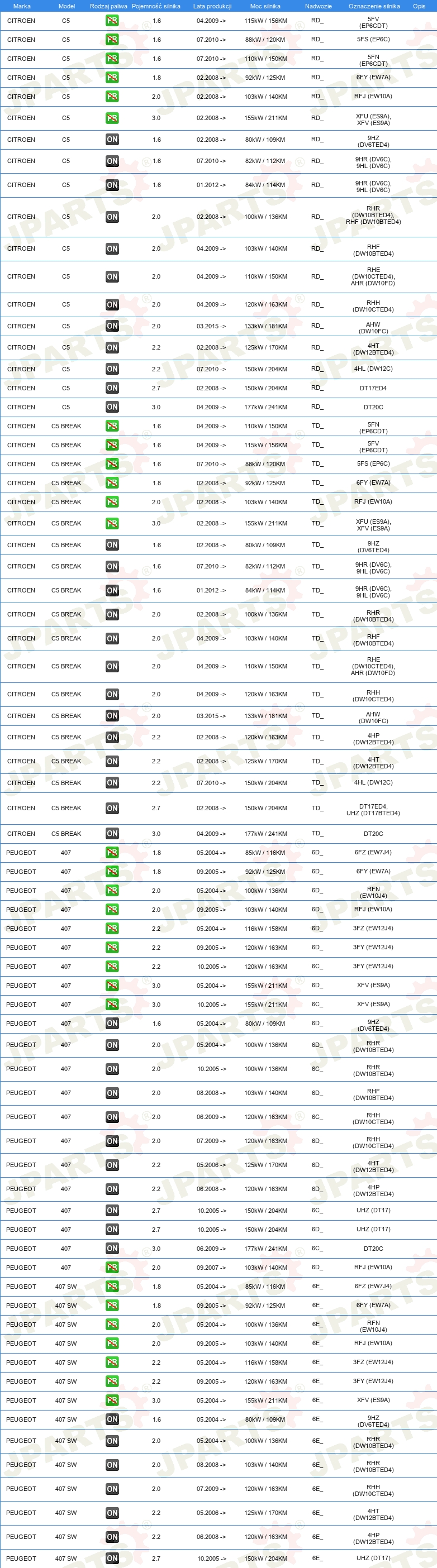Click ON icon for C5 RD_ 84kW/114KM row
This screenshot has width=437, height=1568.
click(x=112, y=185)
